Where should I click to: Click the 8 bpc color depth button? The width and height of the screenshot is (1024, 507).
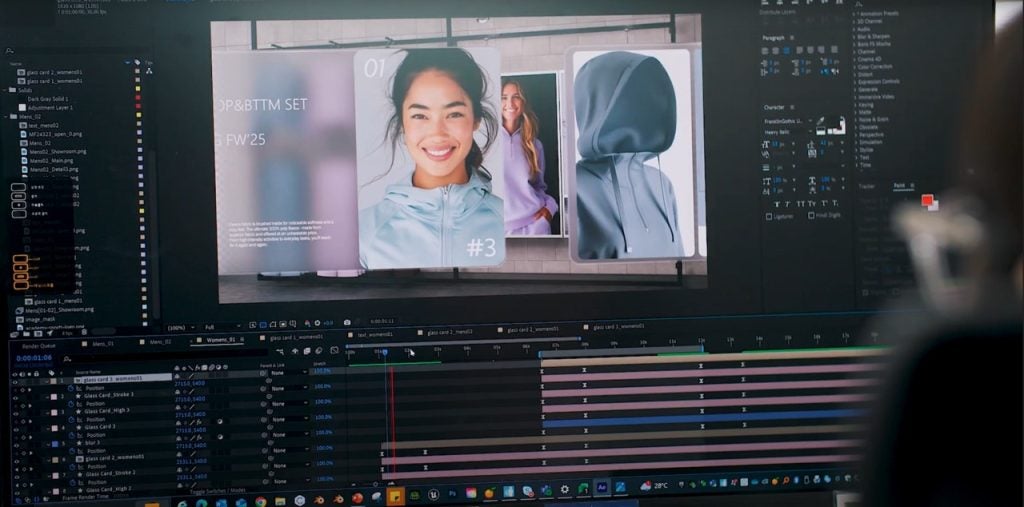click(67, 333)
